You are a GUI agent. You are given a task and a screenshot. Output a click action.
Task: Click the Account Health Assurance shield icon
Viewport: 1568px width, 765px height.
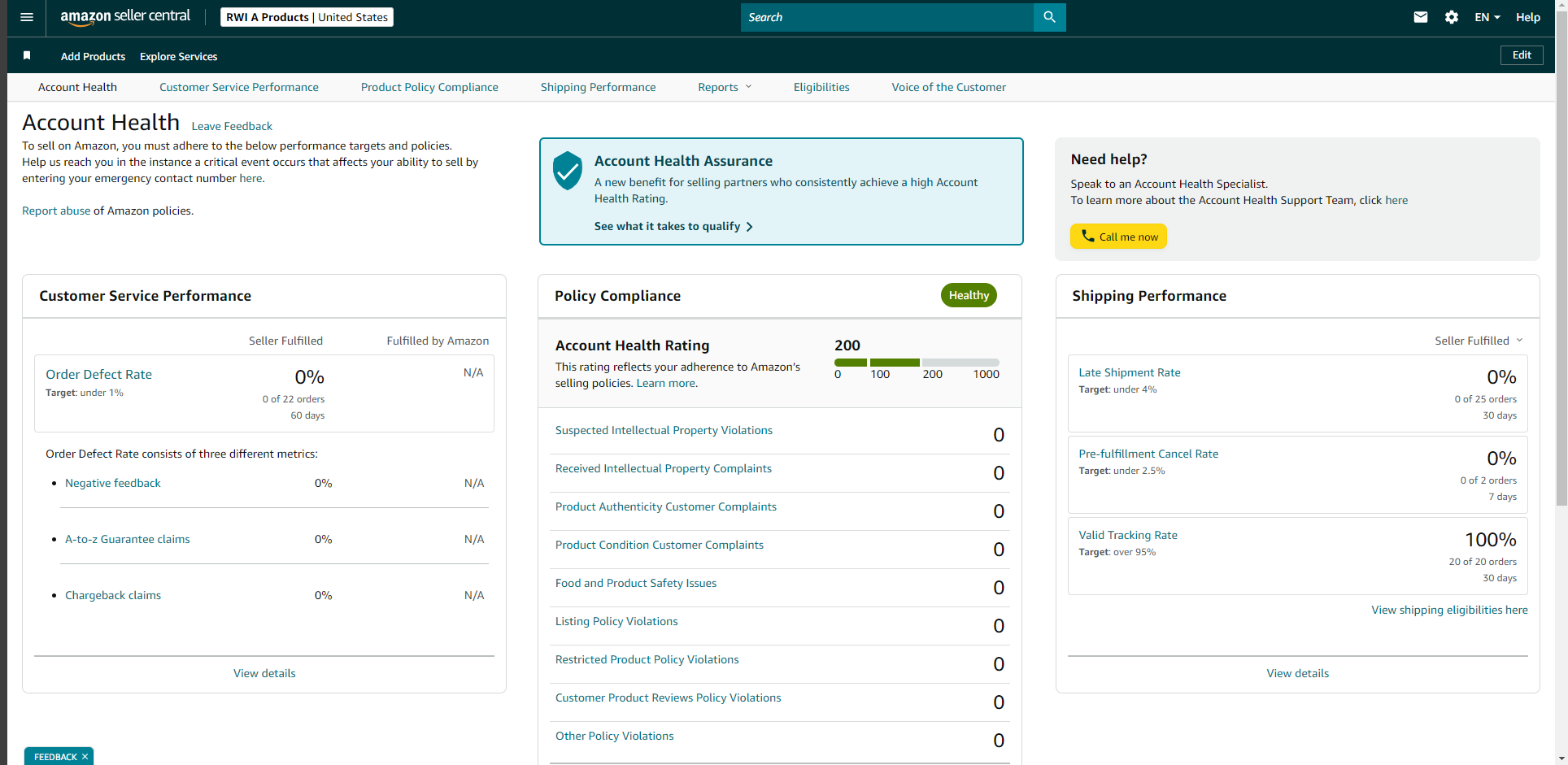(x=567, y=171)
